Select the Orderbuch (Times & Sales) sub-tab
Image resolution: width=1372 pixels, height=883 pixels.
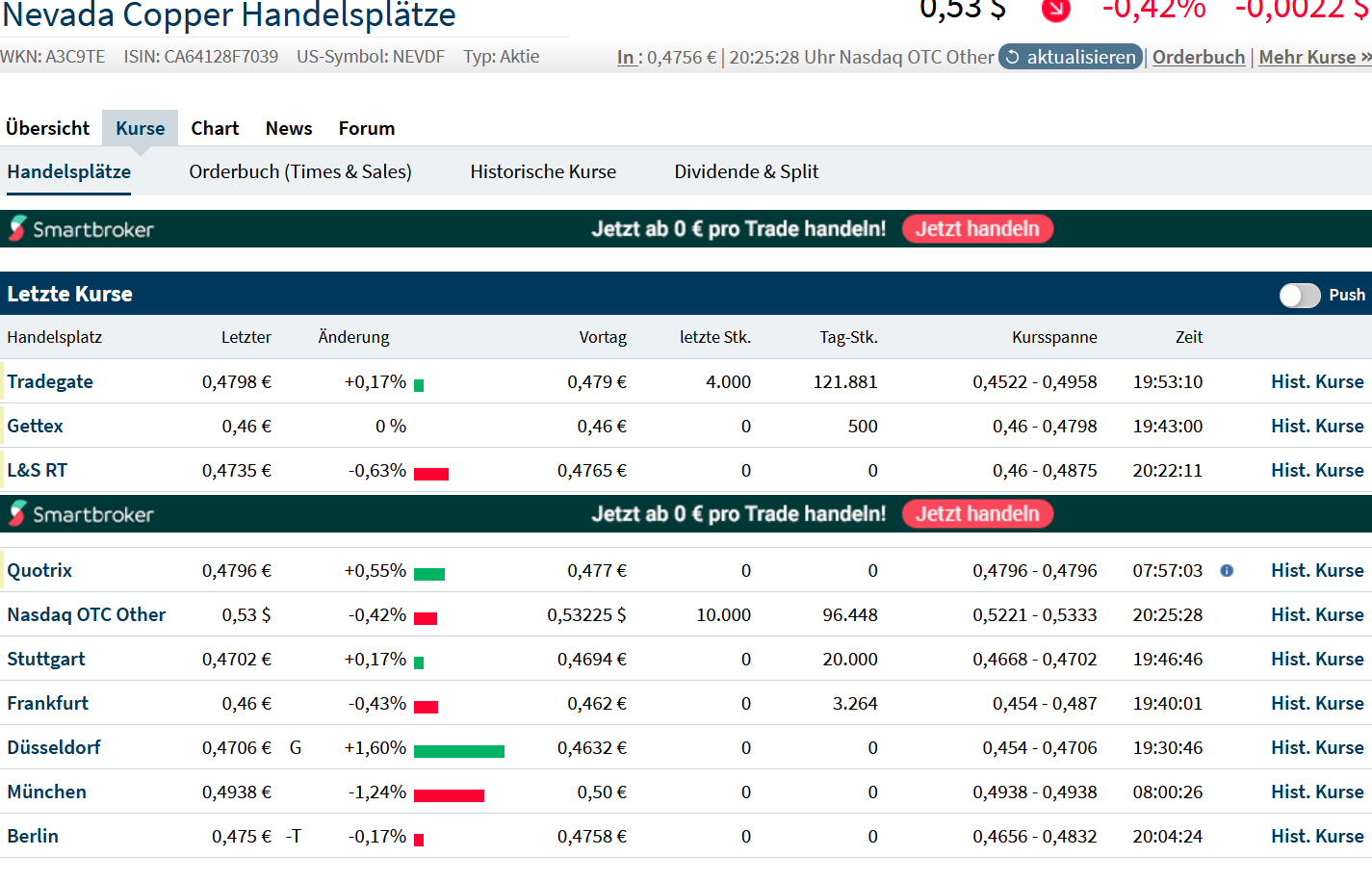pyautogui.click(x=300, y=171)
